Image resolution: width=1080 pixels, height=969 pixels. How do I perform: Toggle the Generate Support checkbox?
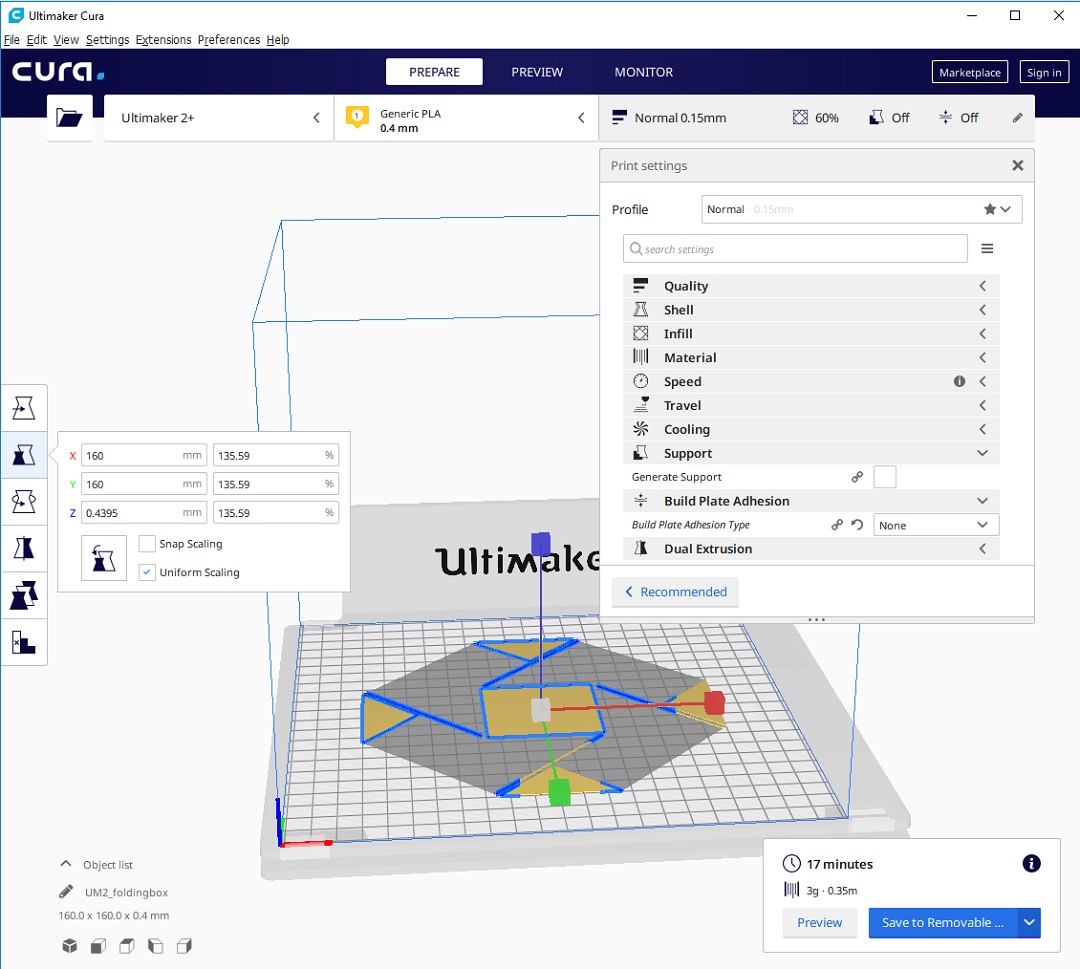884,477
